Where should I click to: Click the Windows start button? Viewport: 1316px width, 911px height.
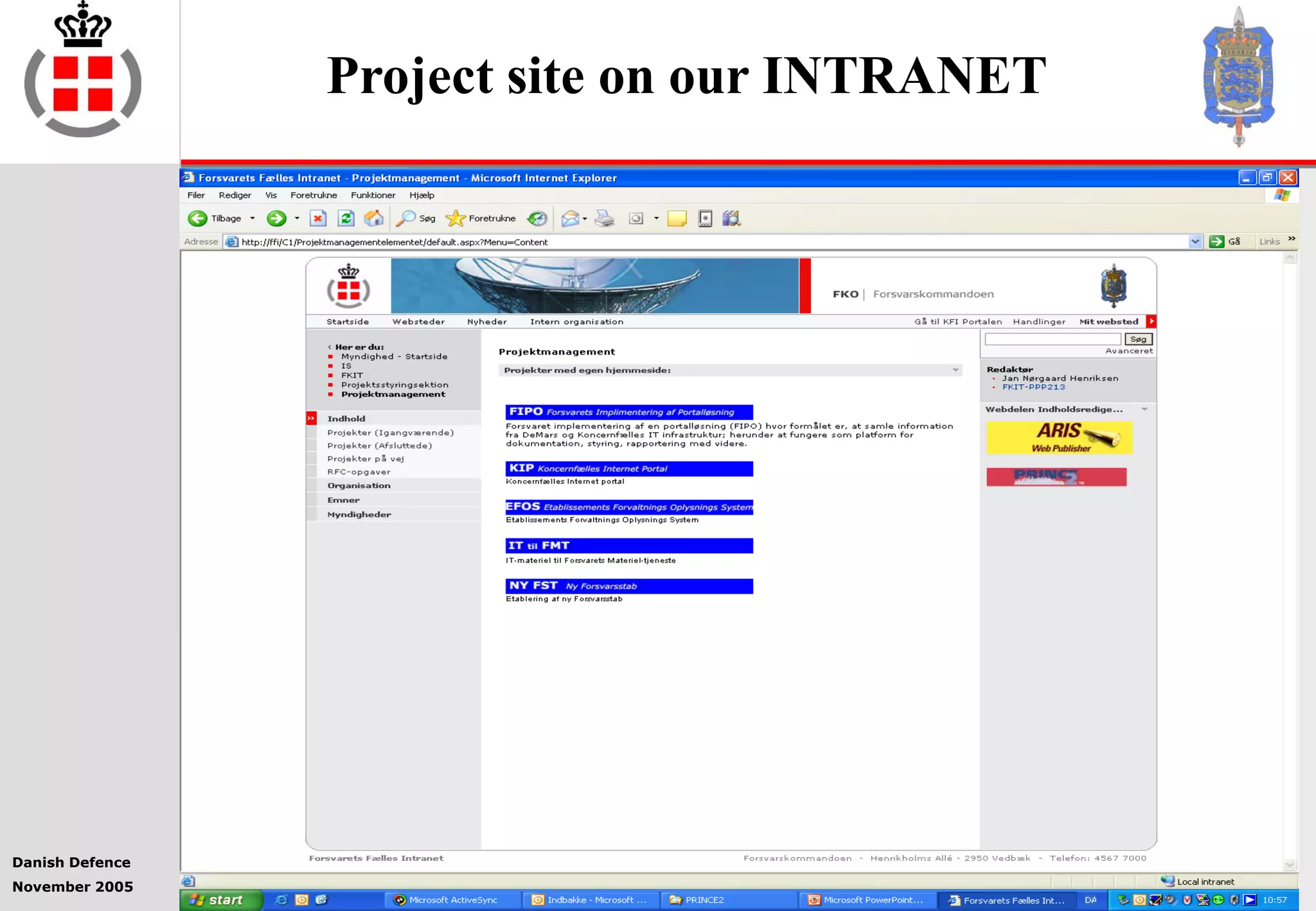click(221, 900)
